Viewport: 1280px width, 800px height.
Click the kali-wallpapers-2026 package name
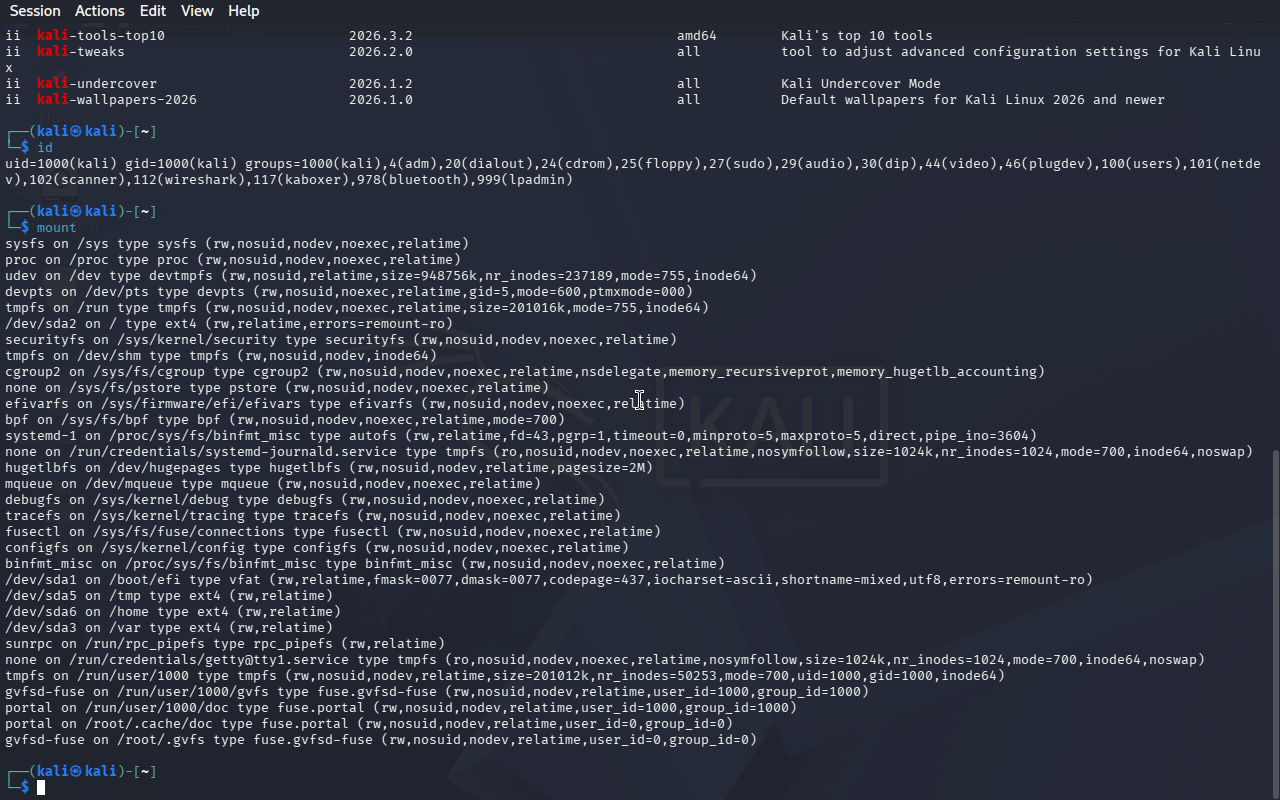(x=117, y=100)
